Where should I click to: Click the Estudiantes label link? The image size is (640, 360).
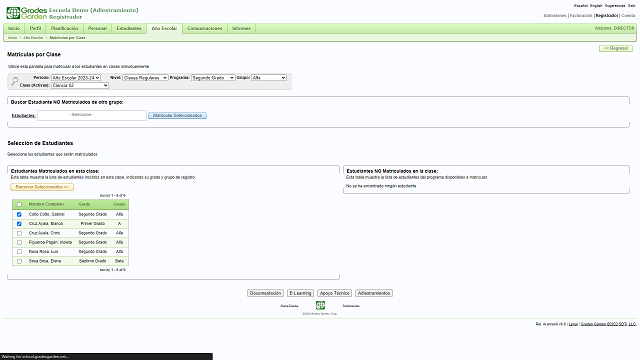coord(23,116)
